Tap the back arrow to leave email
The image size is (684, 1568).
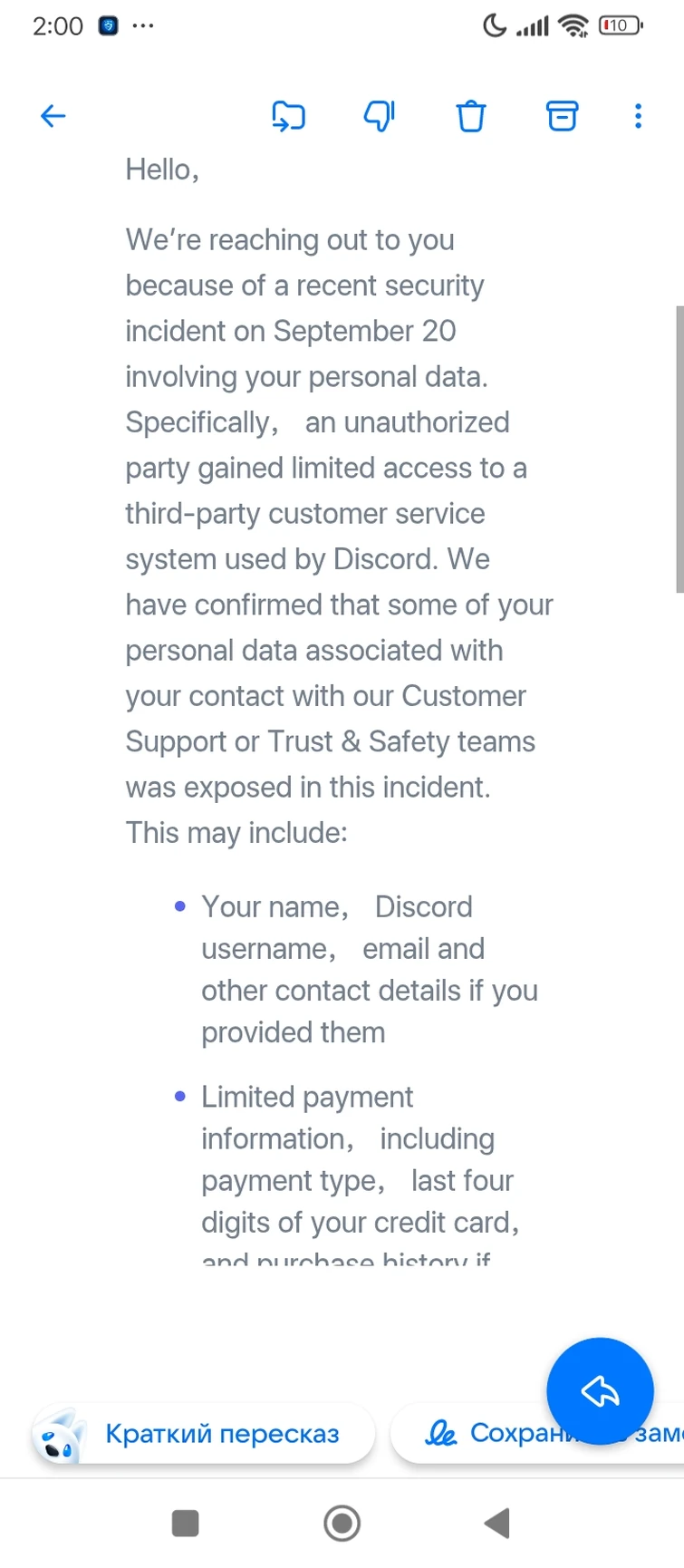click(53, 116)
